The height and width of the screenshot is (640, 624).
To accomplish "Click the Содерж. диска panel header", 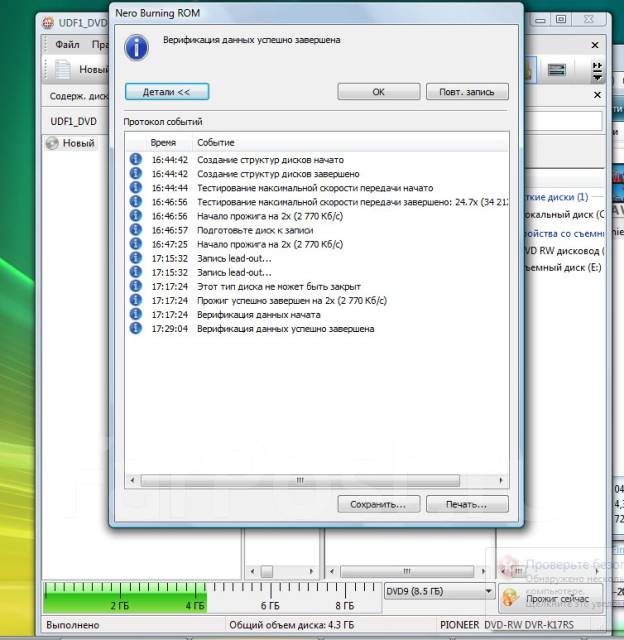I will 78,96.
